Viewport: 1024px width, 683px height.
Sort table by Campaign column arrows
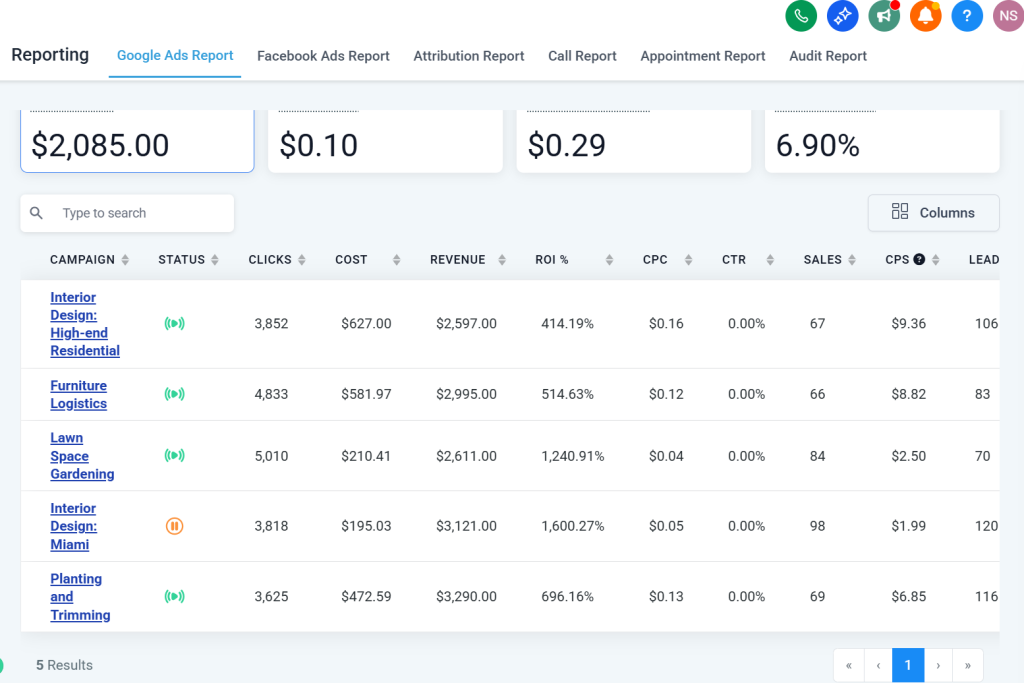[125, 260]
